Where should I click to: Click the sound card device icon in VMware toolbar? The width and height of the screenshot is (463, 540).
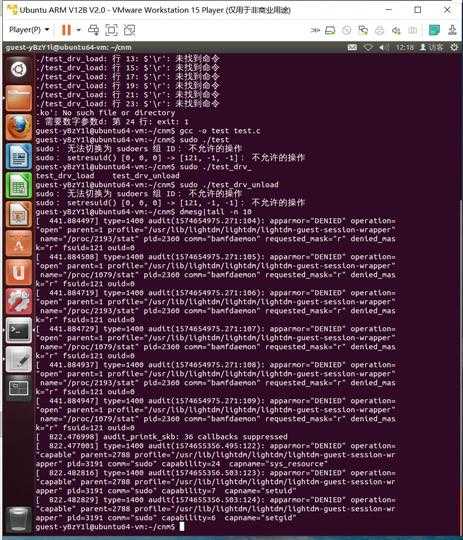pos(396,30)
